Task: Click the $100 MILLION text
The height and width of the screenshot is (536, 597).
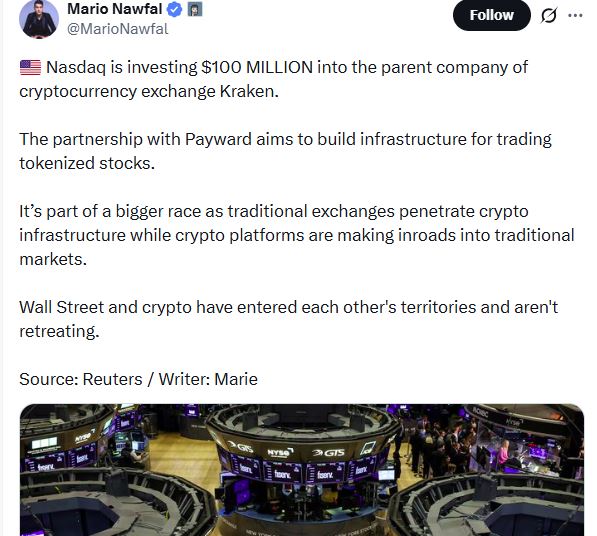Action: (x=257, y=67)
